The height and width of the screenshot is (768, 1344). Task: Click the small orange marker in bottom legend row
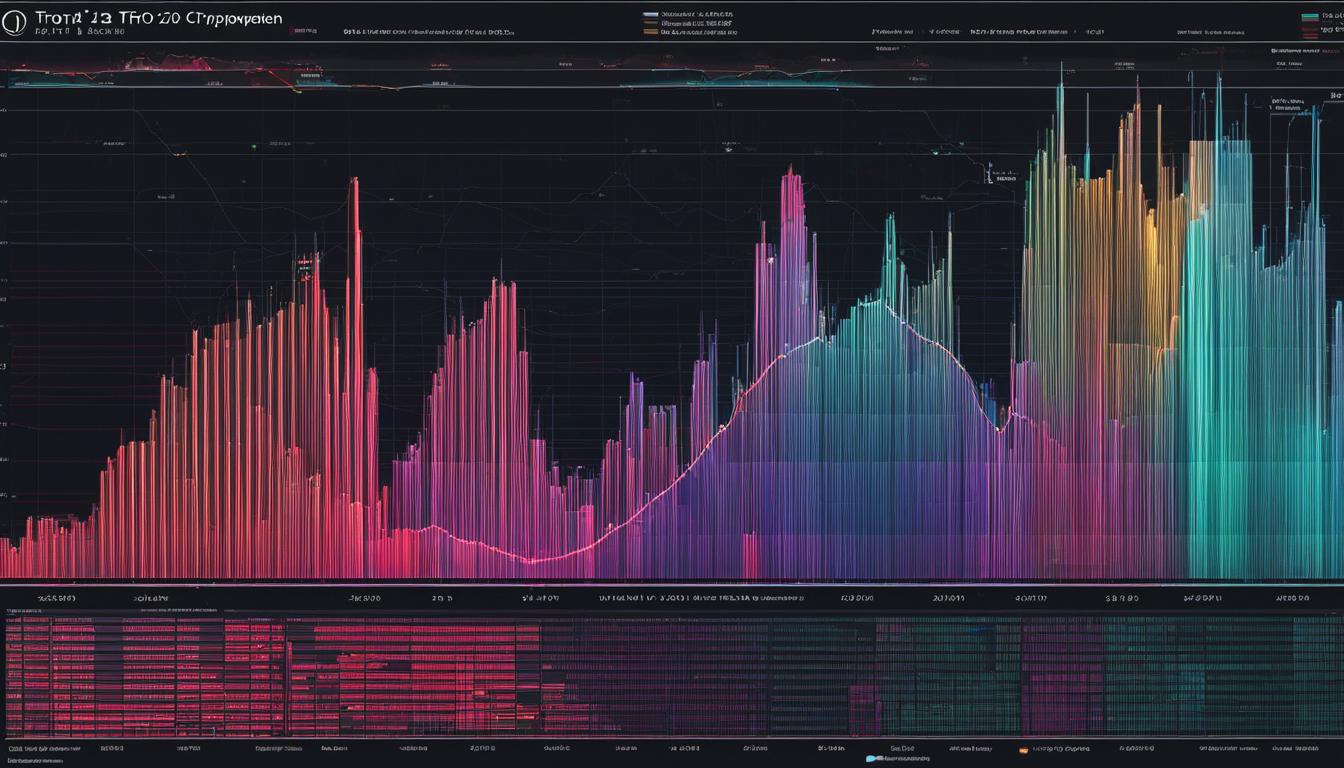[1023, 750]
